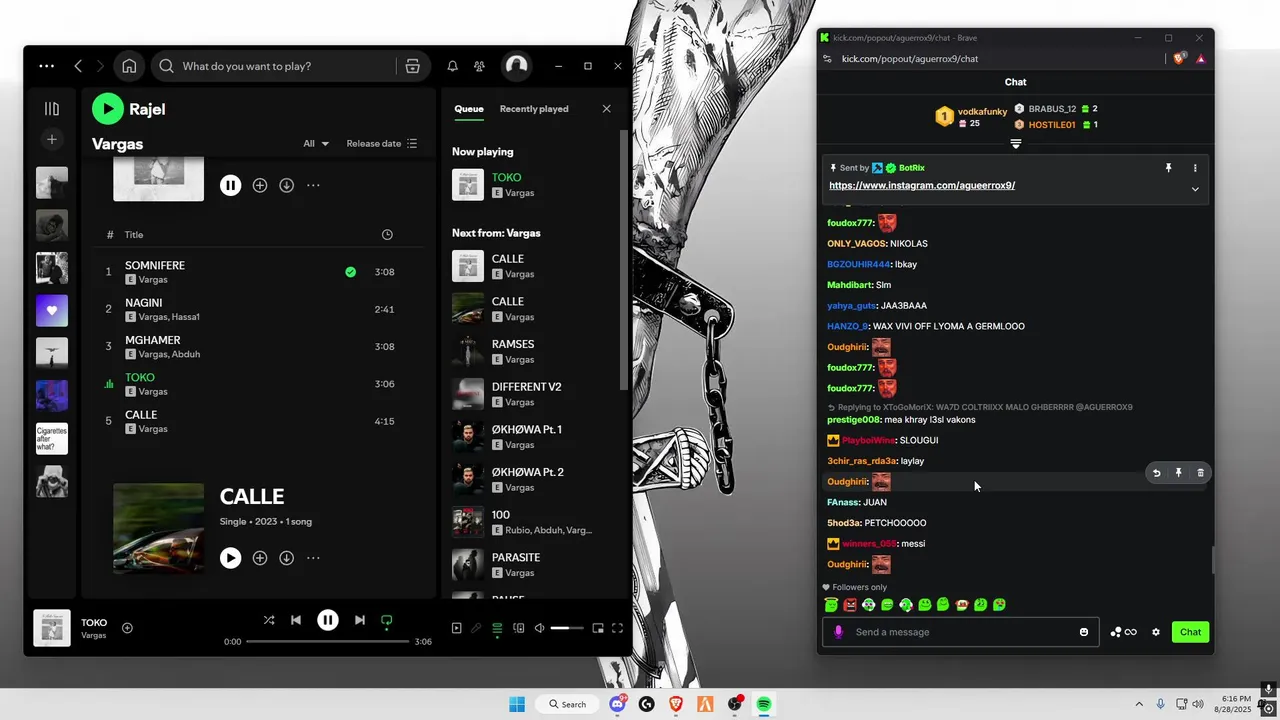Toggle saved checkmark on SOMNIFERE track

pos(350,271)
